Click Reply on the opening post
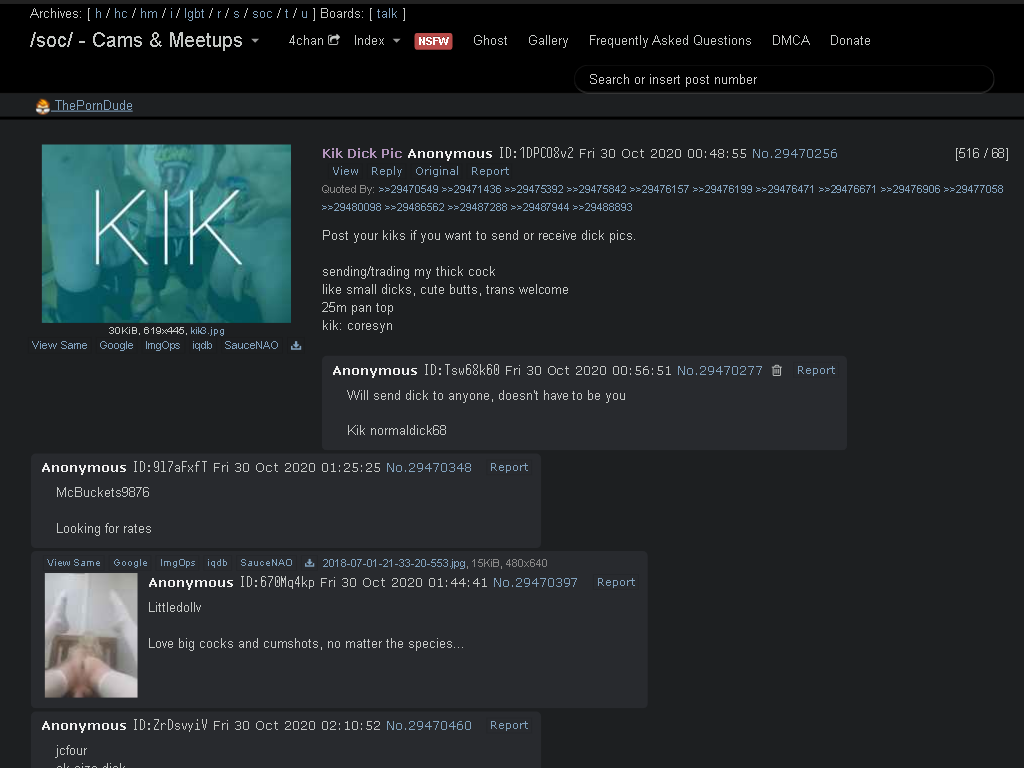 387,171
